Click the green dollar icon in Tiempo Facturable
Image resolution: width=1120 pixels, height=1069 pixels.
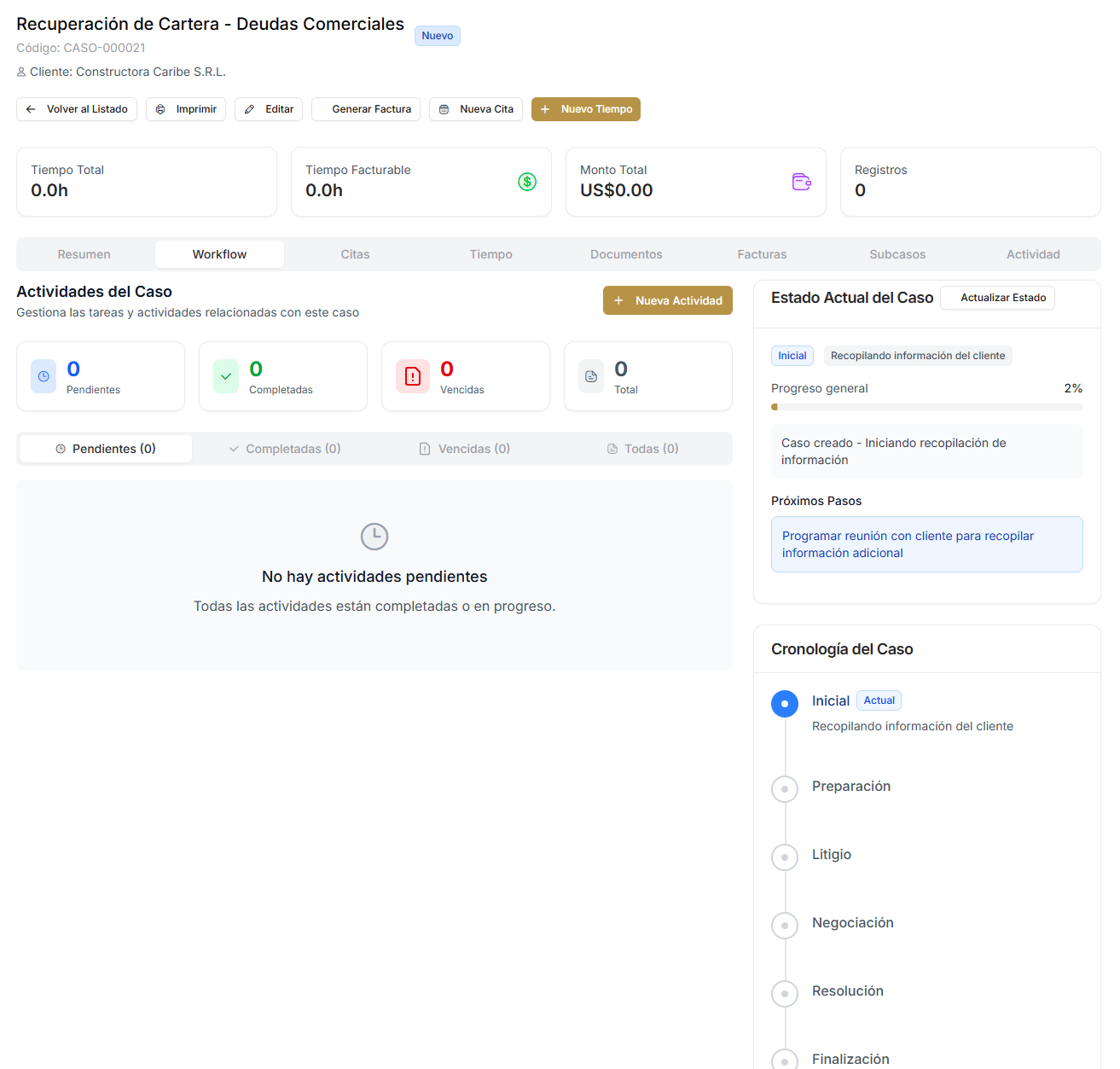pos(527,182)
